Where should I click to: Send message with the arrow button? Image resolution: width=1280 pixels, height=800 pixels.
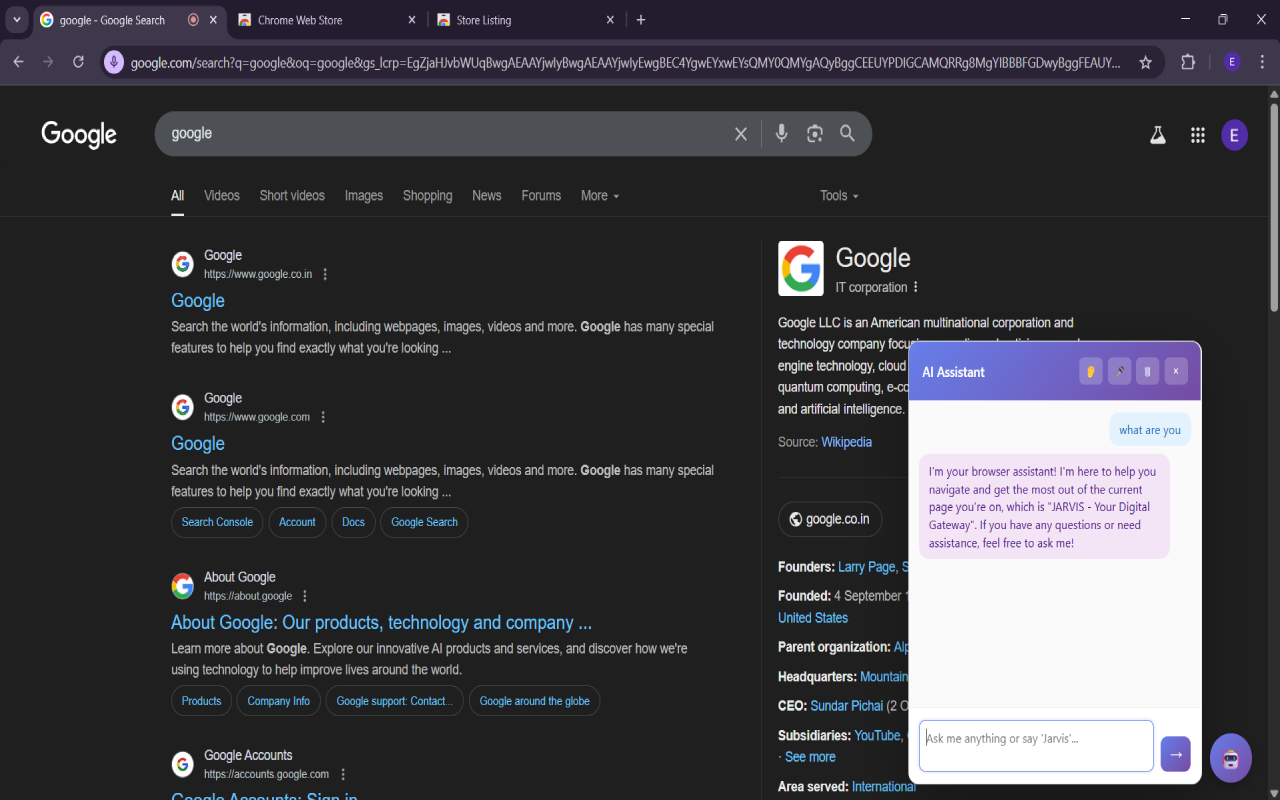(x=1176, y=754)
